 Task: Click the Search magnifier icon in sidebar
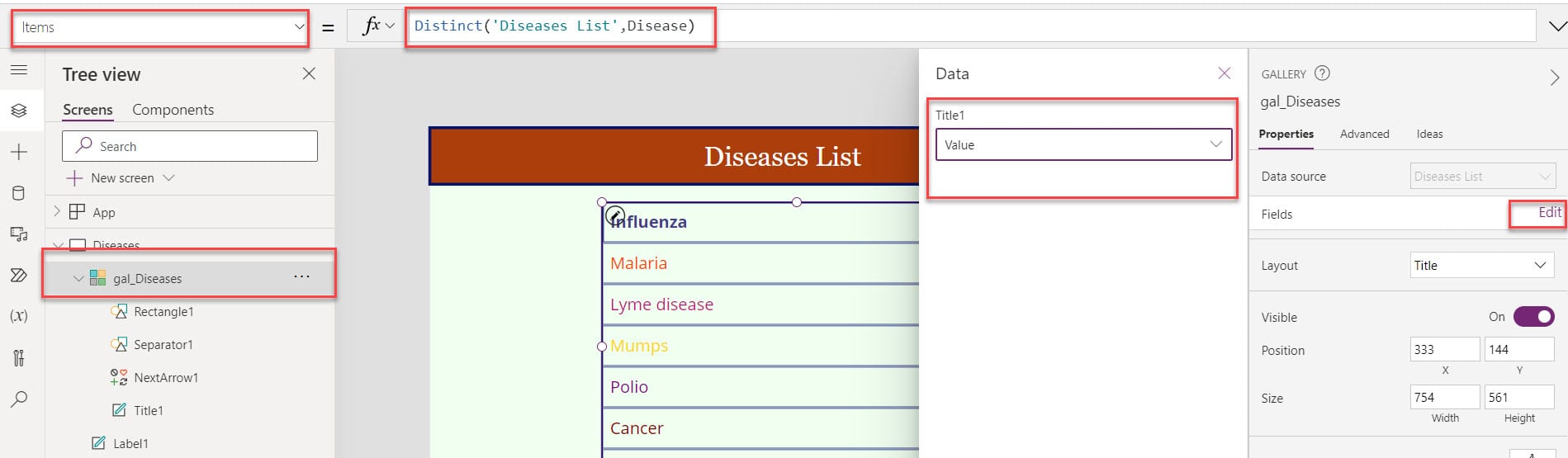tap(19, 399)
